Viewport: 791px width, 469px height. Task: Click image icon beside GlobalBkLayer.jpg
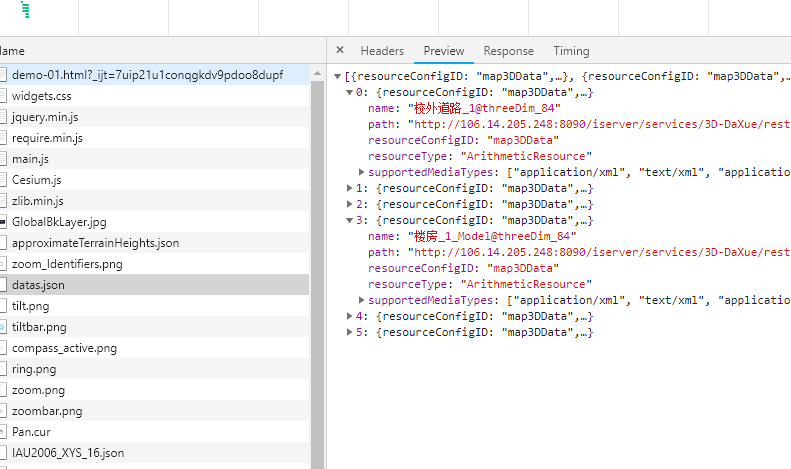coord(3,222)
